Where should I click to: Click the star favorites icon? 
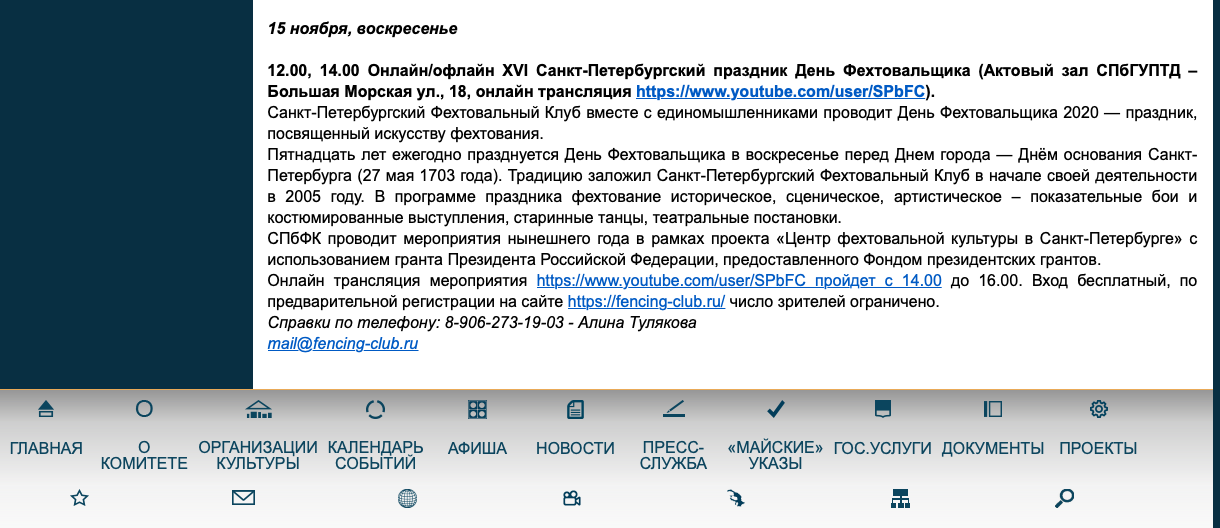tap(79, 498)
